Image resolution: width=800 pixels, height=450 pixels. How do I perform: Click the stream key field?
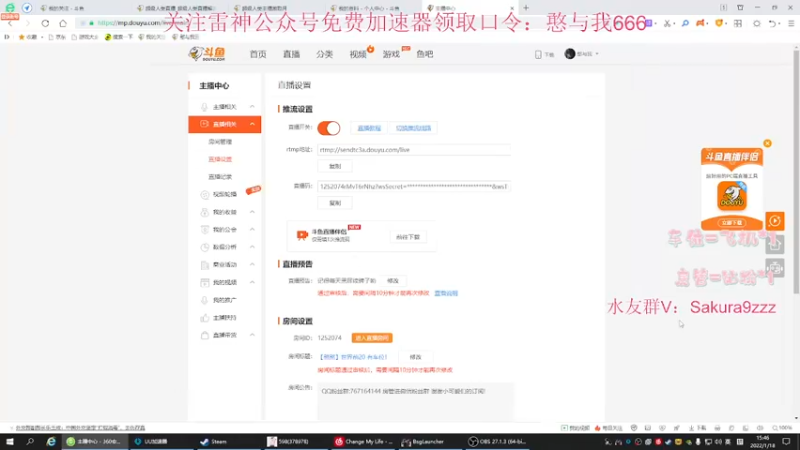coord(414,186)
